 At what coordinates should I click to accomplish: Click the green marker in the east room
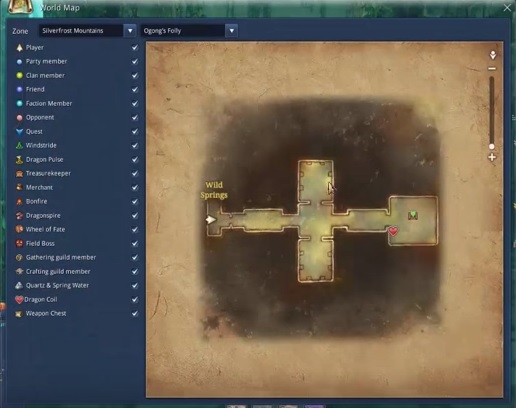[413, 215]
